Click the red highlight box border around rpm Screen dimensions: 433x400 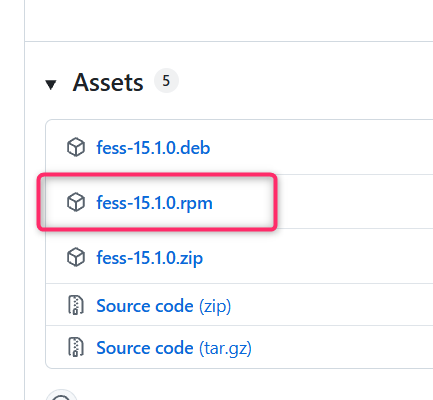click(157, 175)
